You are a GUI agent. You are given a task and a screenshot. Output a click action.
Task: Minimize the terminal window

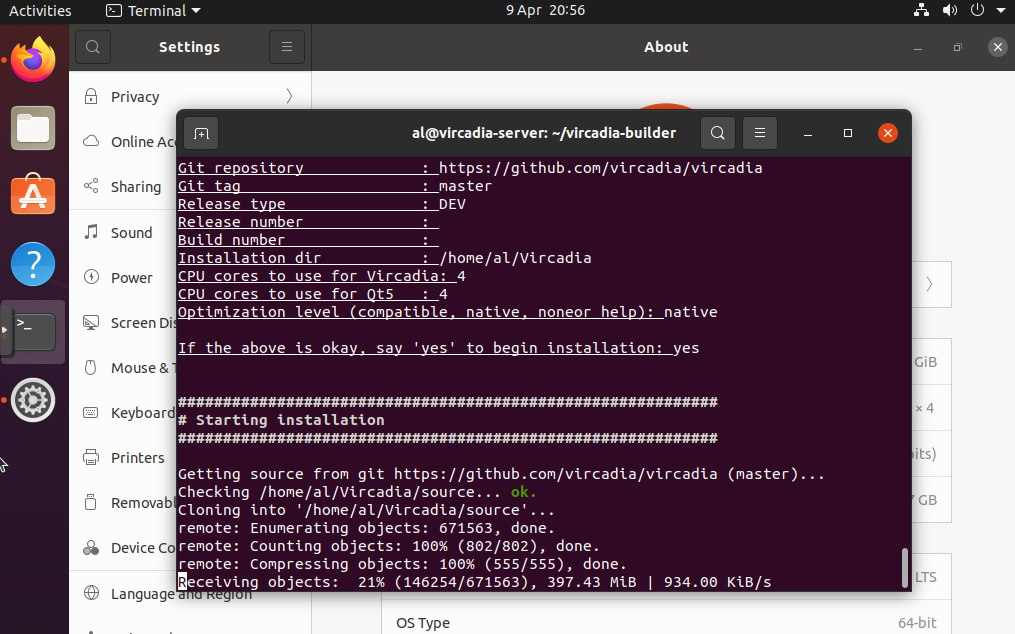tap(808, 133)
